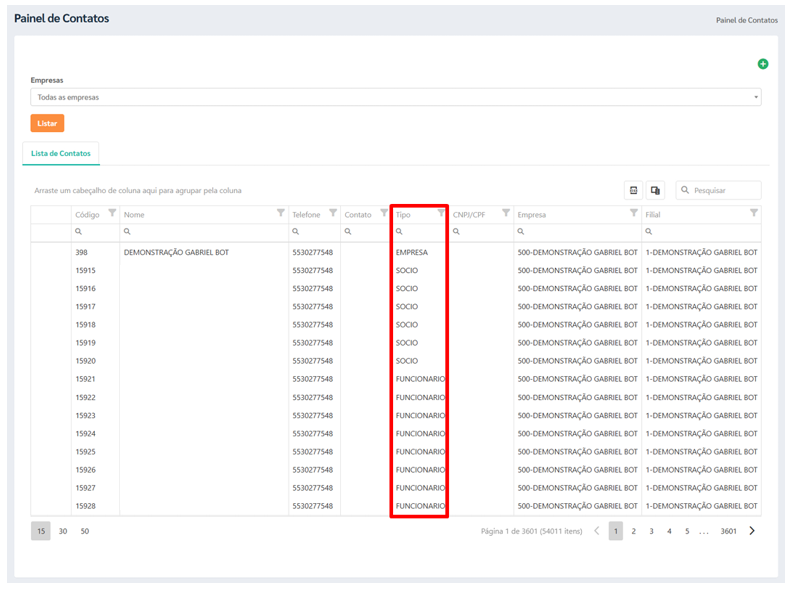The height and width of the screenshot is (589, 789).
Task: Click the Empresa cell in row 15925
Action: [x=578, y=452]
